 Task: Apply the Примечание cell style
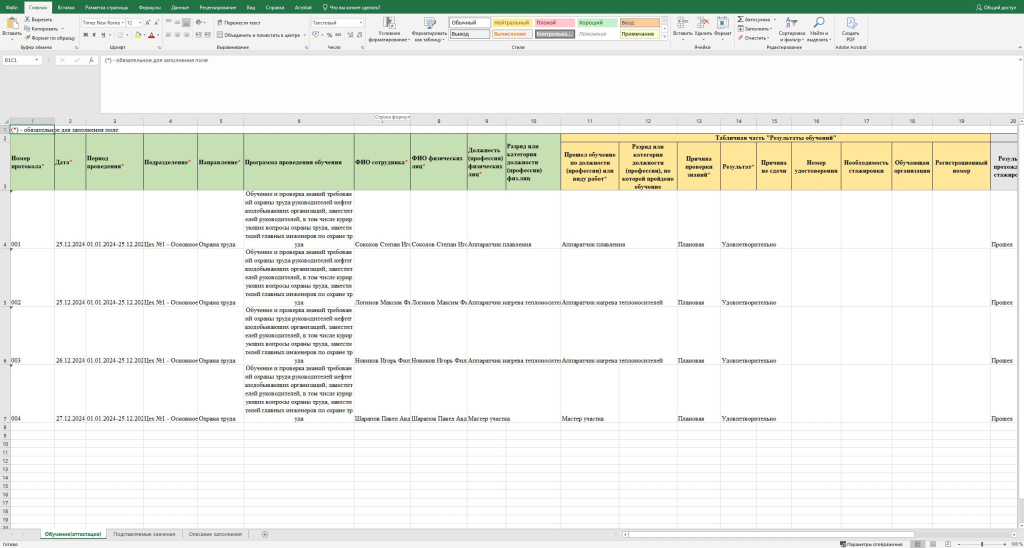click(639, 34)
